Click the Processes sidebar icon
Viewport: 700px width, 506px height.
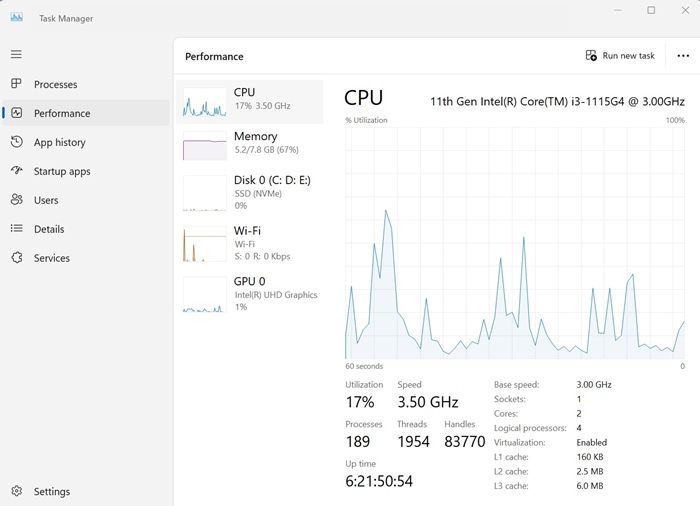point(17,84)
